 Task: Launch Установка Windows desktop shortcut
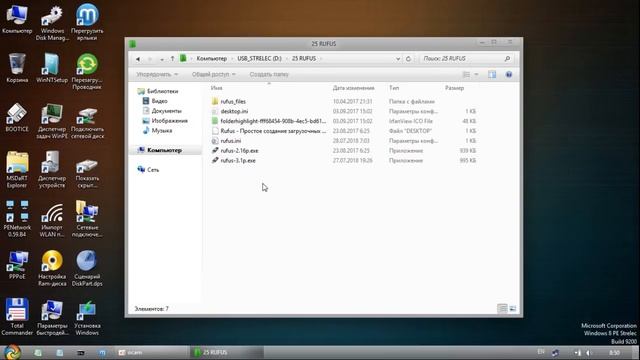pos(87,317)
